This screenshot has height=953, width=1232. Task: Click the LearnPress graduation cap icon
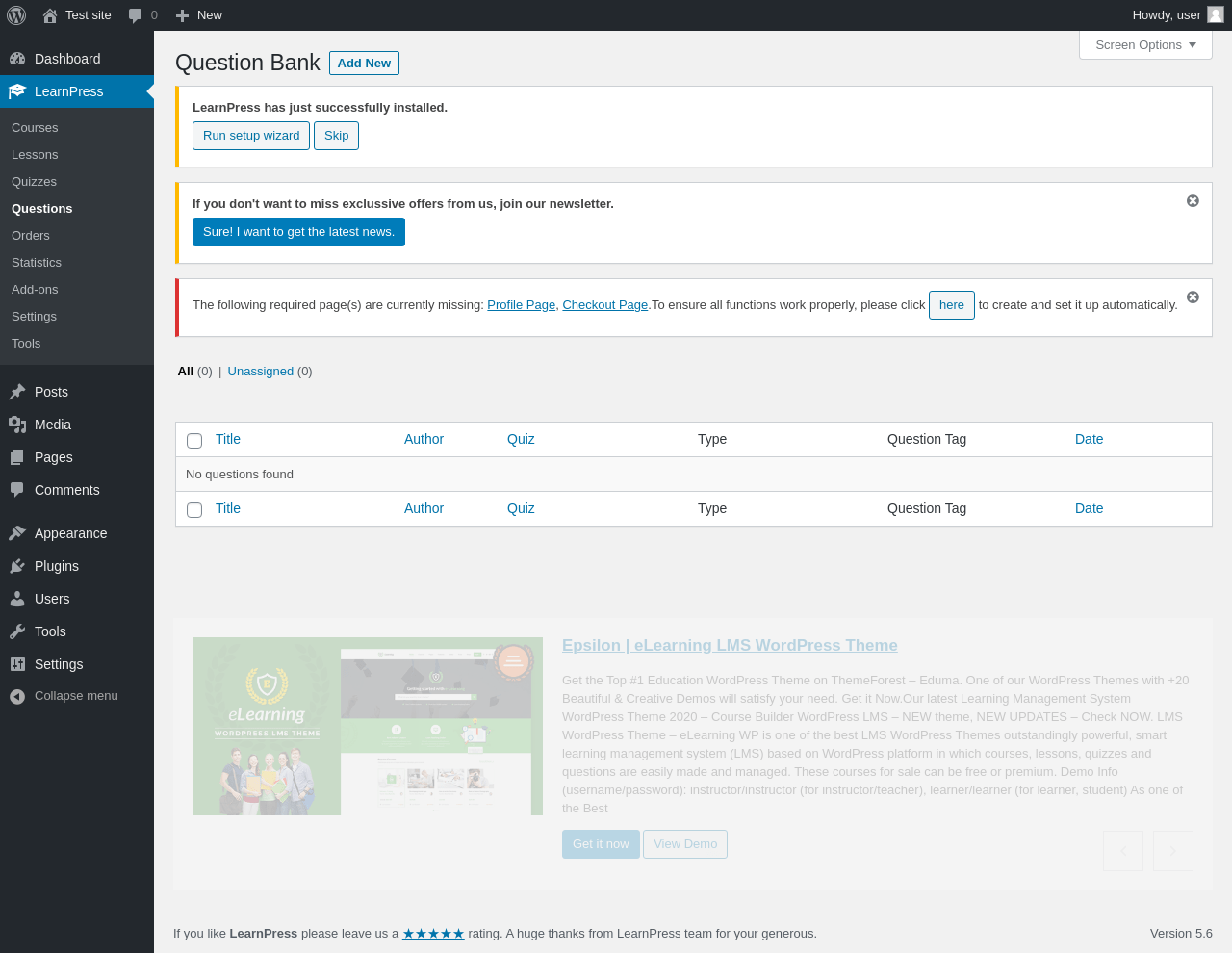coord(17,91)
